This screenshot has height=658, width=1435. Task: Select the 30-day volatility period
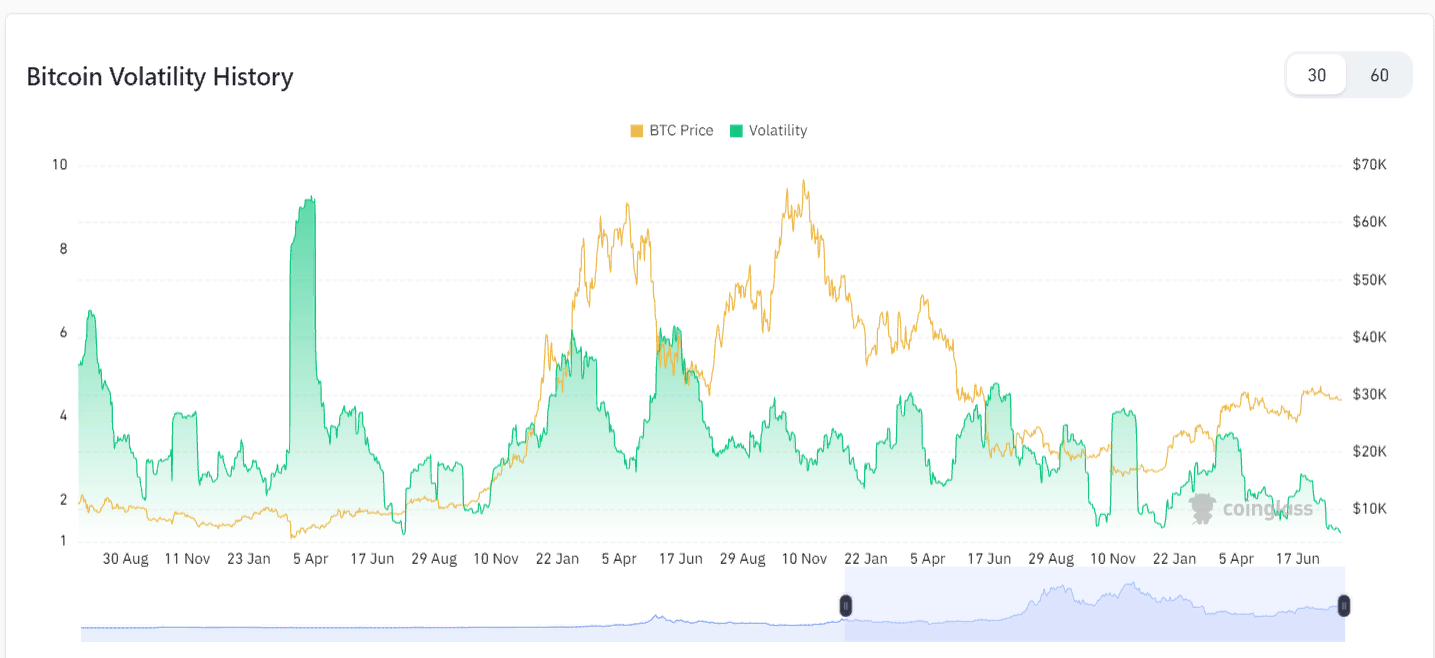(x=1316, y=75)
